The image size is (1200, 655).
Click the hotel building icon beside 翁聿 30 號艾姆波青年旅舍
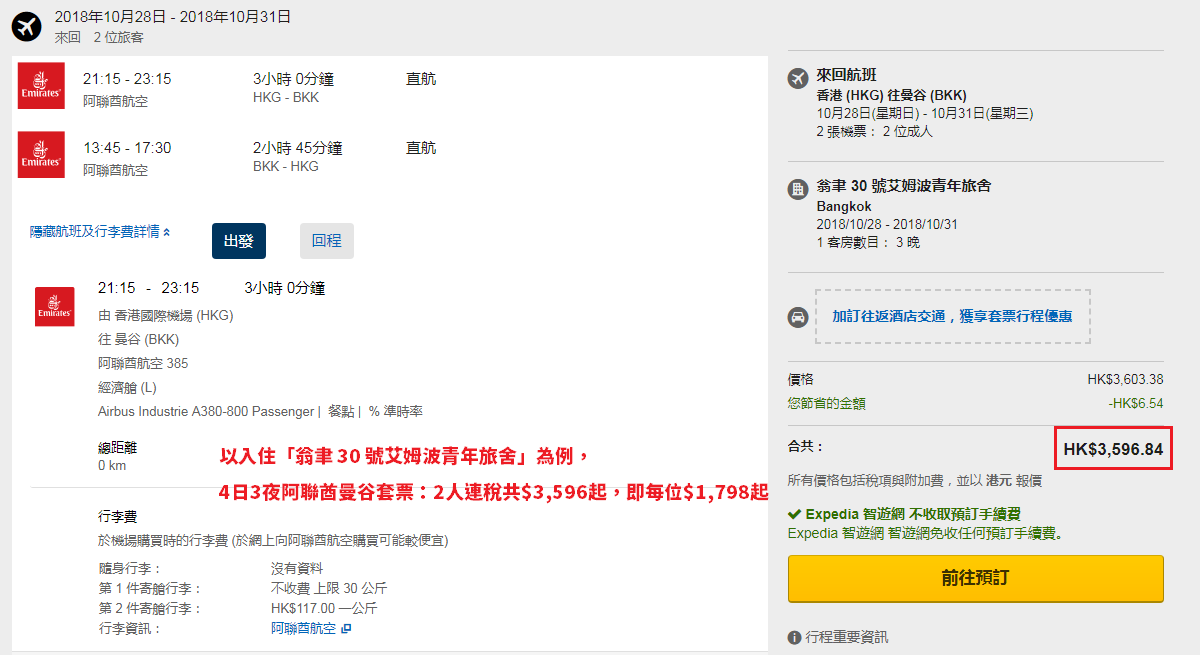click(x=798, y=188)
